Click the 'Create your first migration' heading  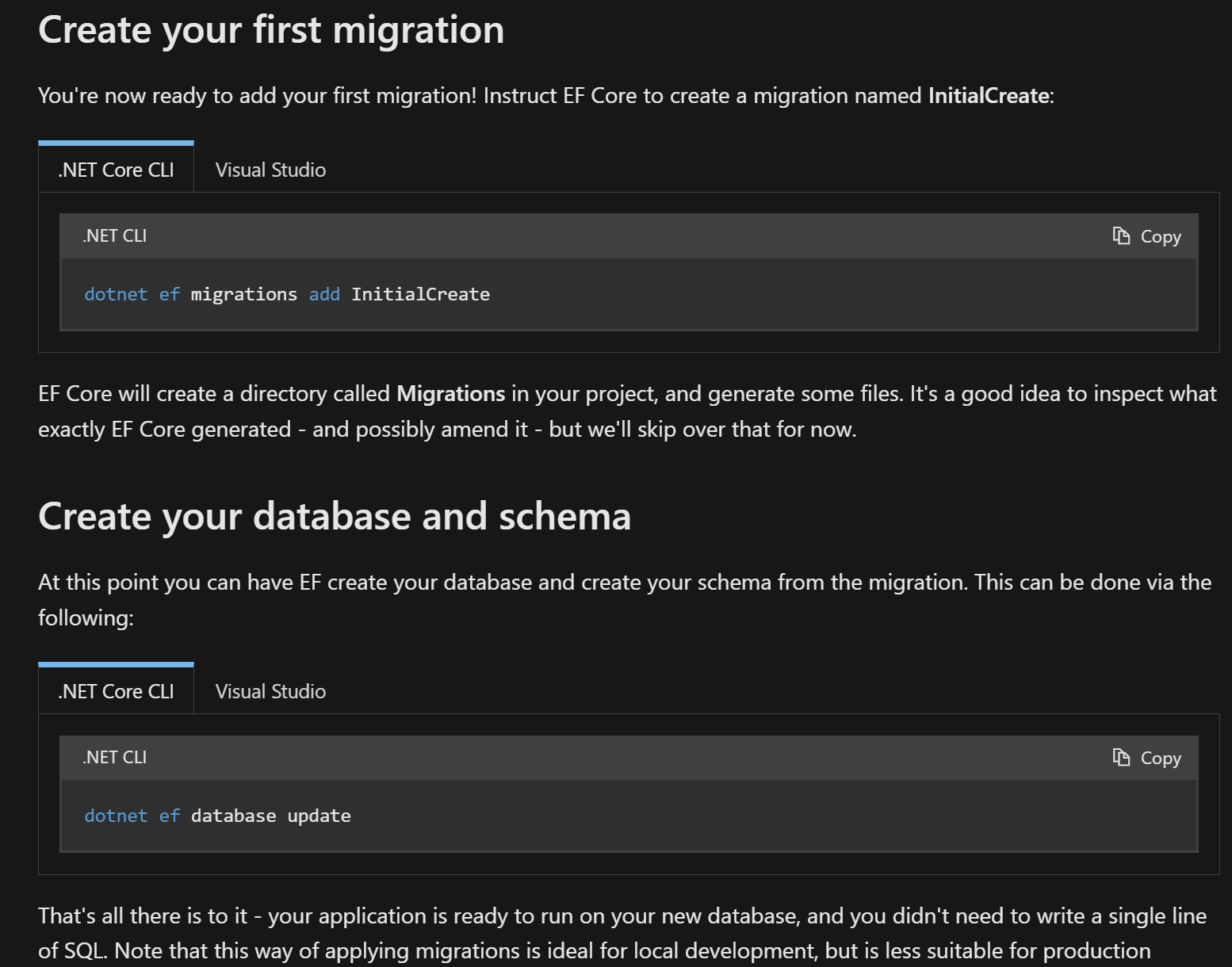[x=271, y=30]
